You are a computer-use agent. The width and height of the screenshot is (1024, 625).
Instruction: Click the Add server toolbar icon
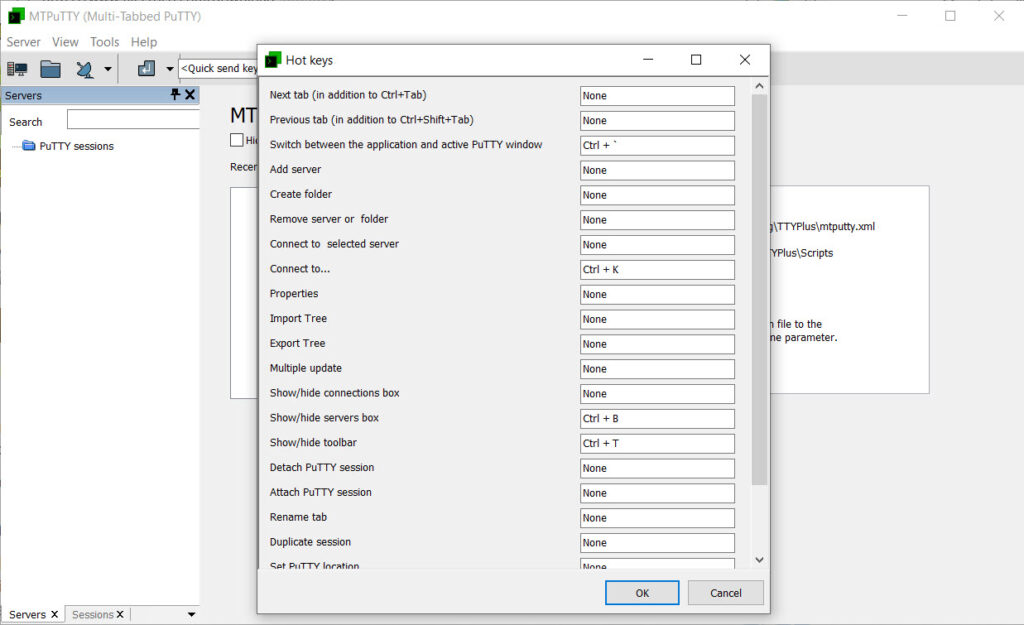tap(17, 69)
